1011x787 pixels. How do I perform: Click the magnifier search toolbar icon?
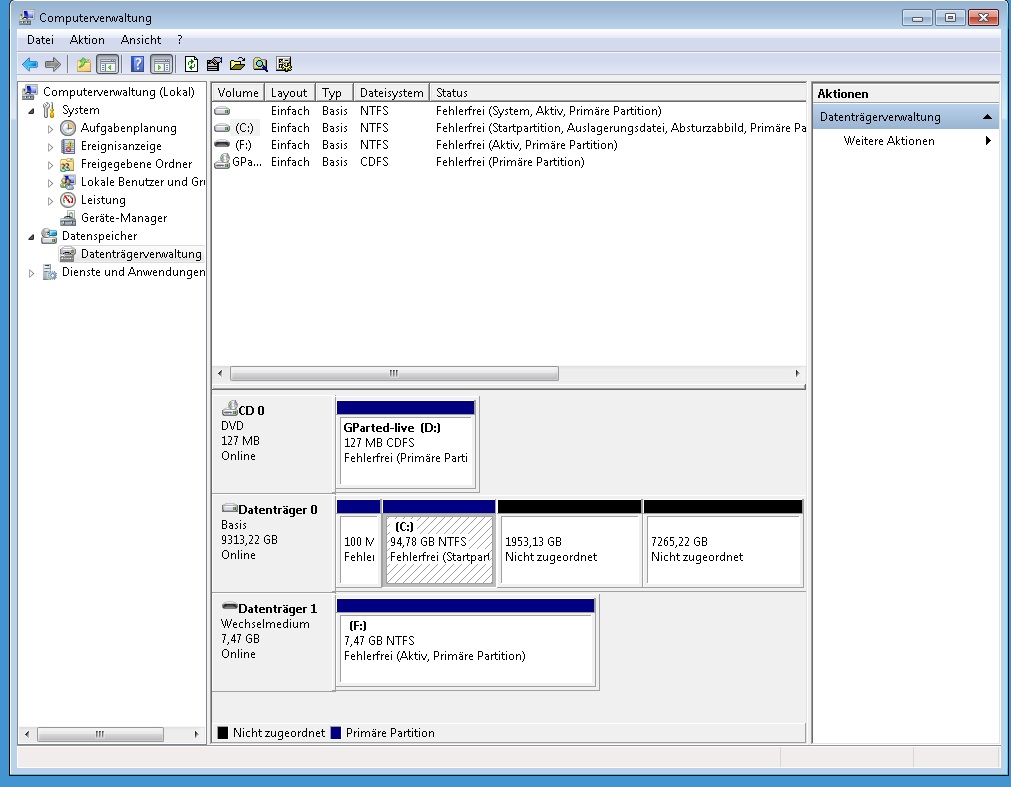(x=260, y=64)
